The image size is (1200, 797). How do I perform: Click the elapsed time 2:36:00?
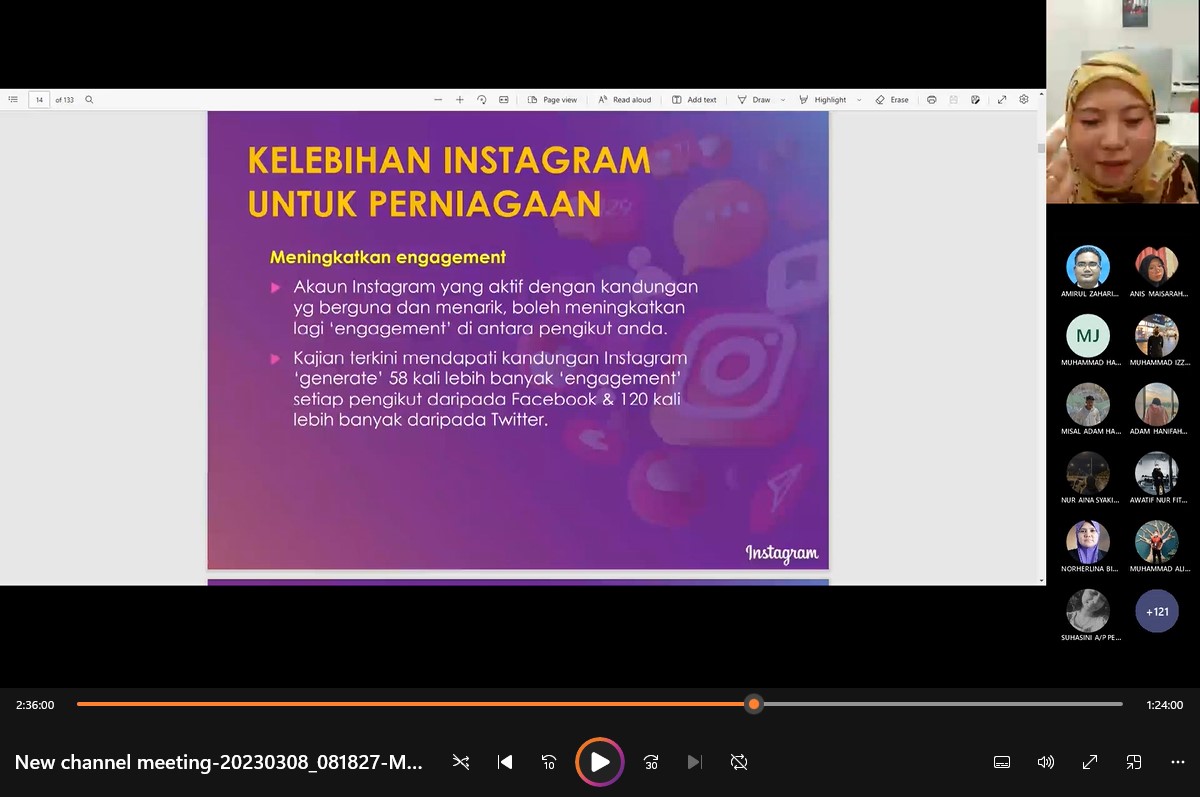tap(35, 705)
